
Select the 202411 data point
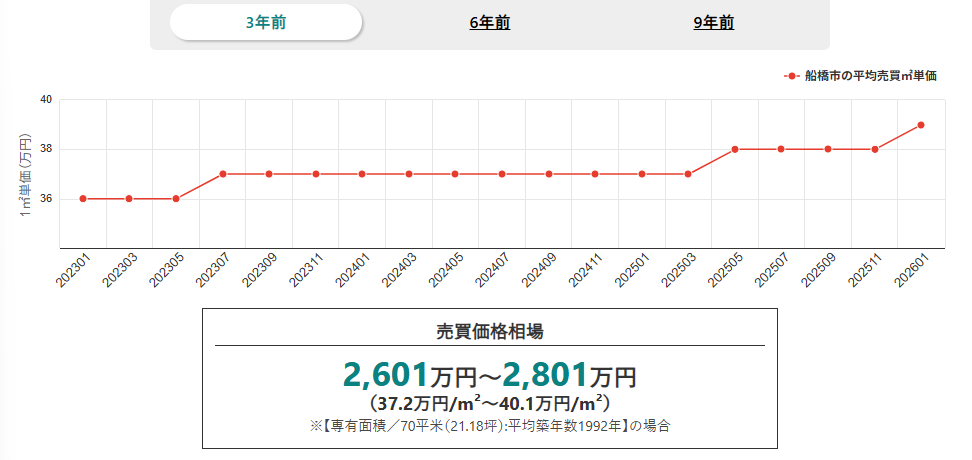tap(595, 174)
